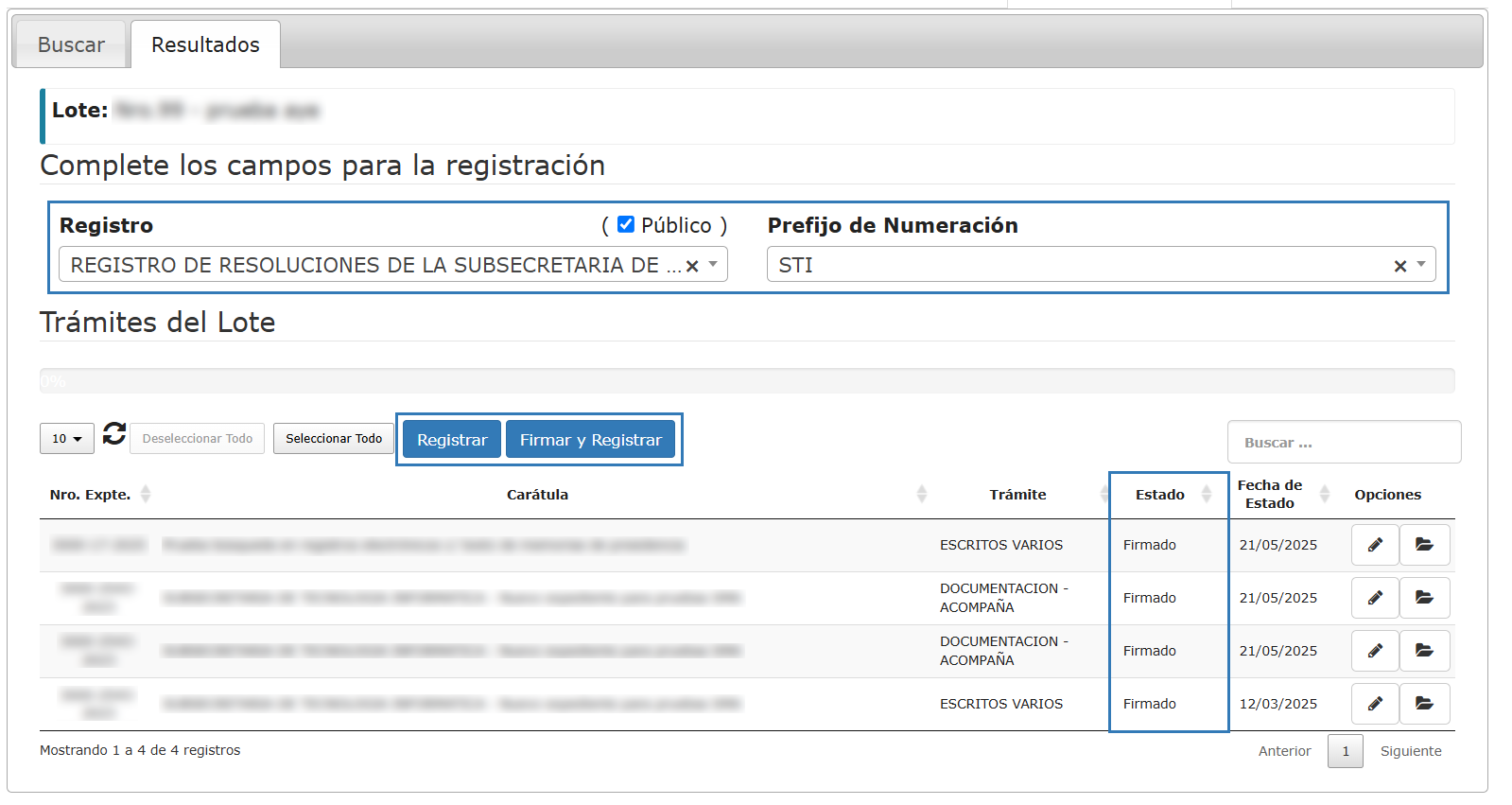Screen dimensions: 1512x805
Task: Click pencil edit icon in first row
Action: pyautogui.click(x=1375, y=545)
